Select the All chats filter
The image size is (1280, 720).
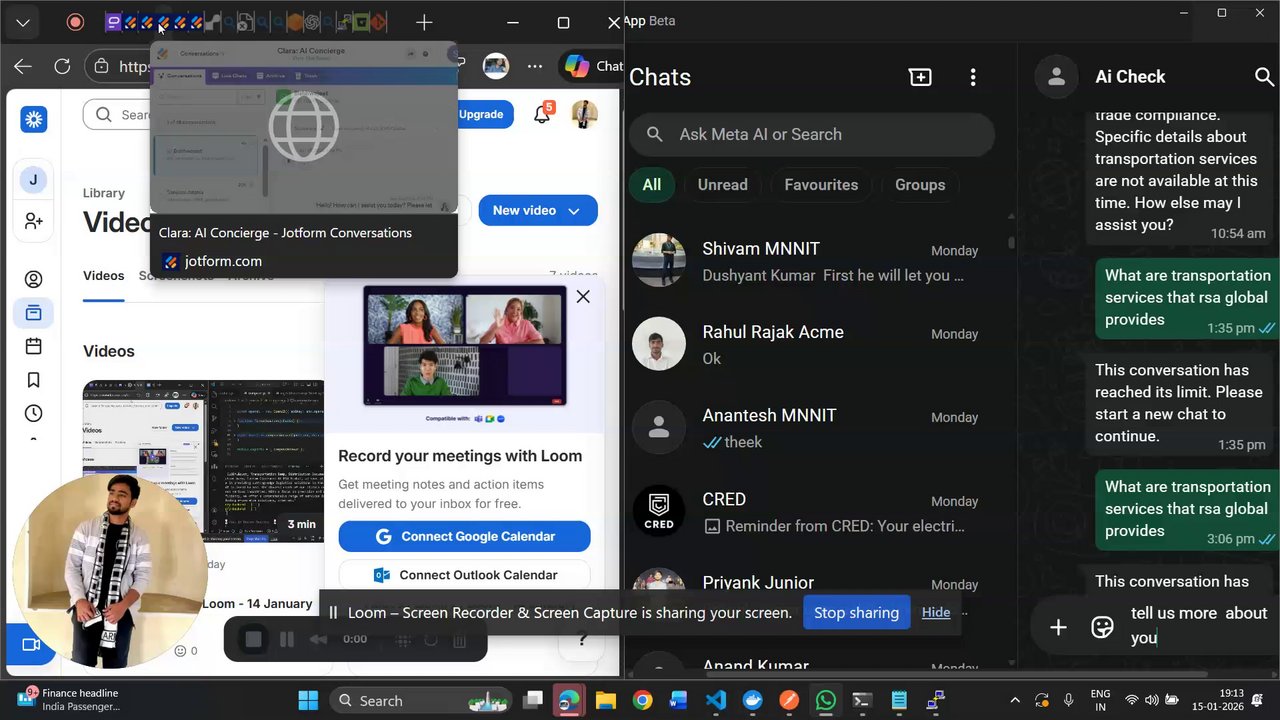point(652,185)
